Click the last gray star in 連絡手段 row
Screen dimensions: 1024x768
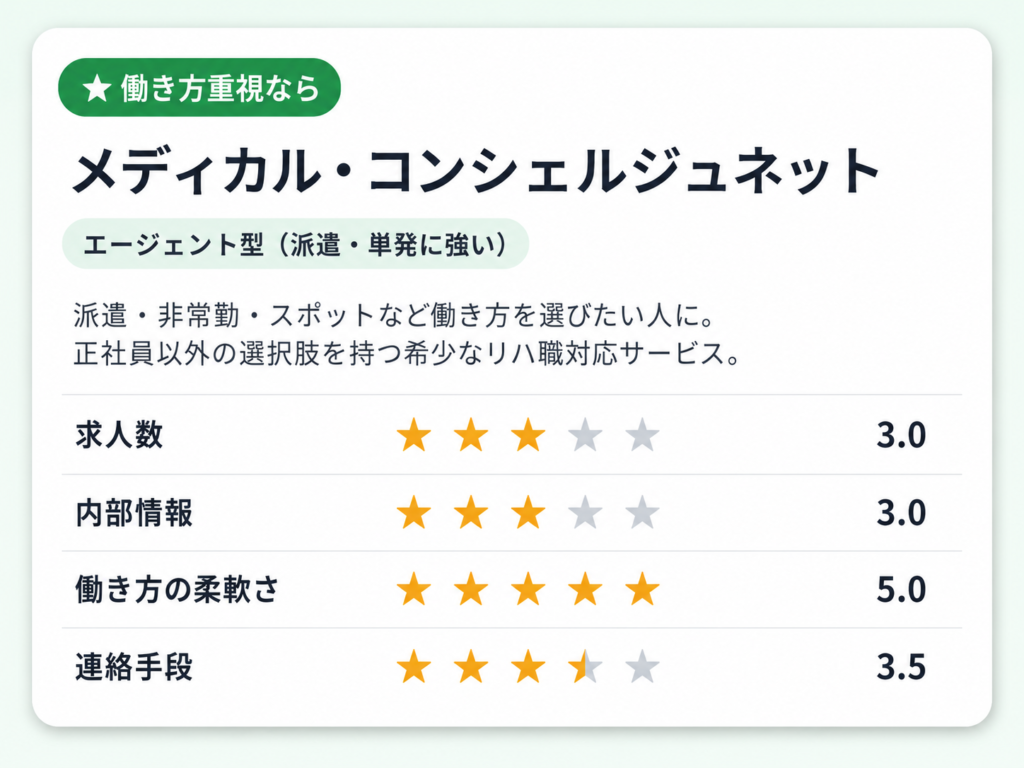(x=642, y=667)
